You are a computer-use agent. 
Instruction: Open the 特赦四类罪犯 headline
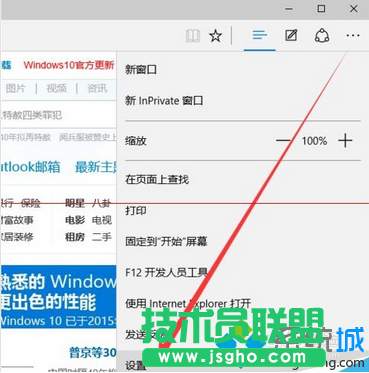coord(32,115)
